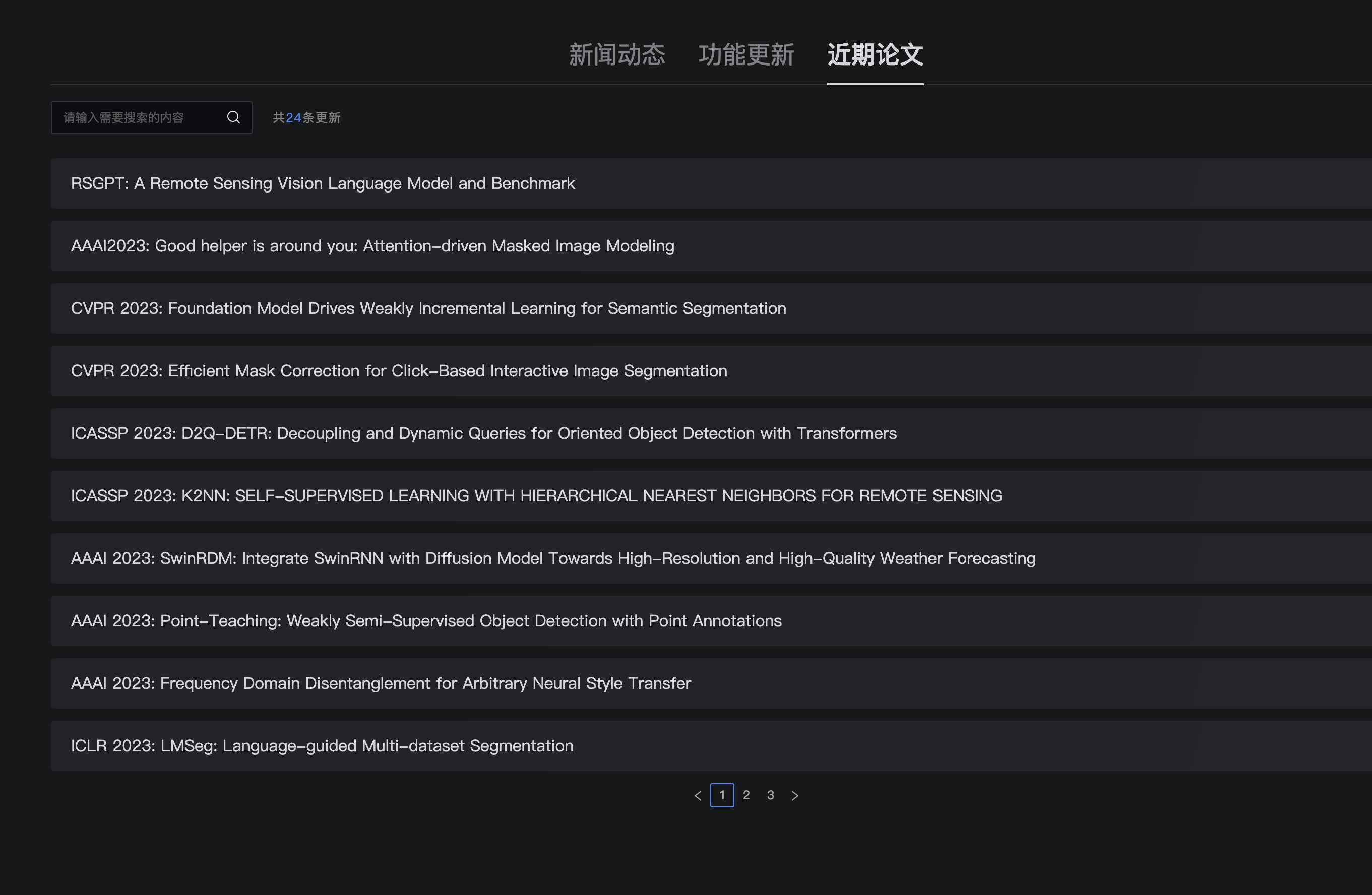
Task: Open Frequency Domain Disentanglement Style Transfer paper
Action: point(711,683)
